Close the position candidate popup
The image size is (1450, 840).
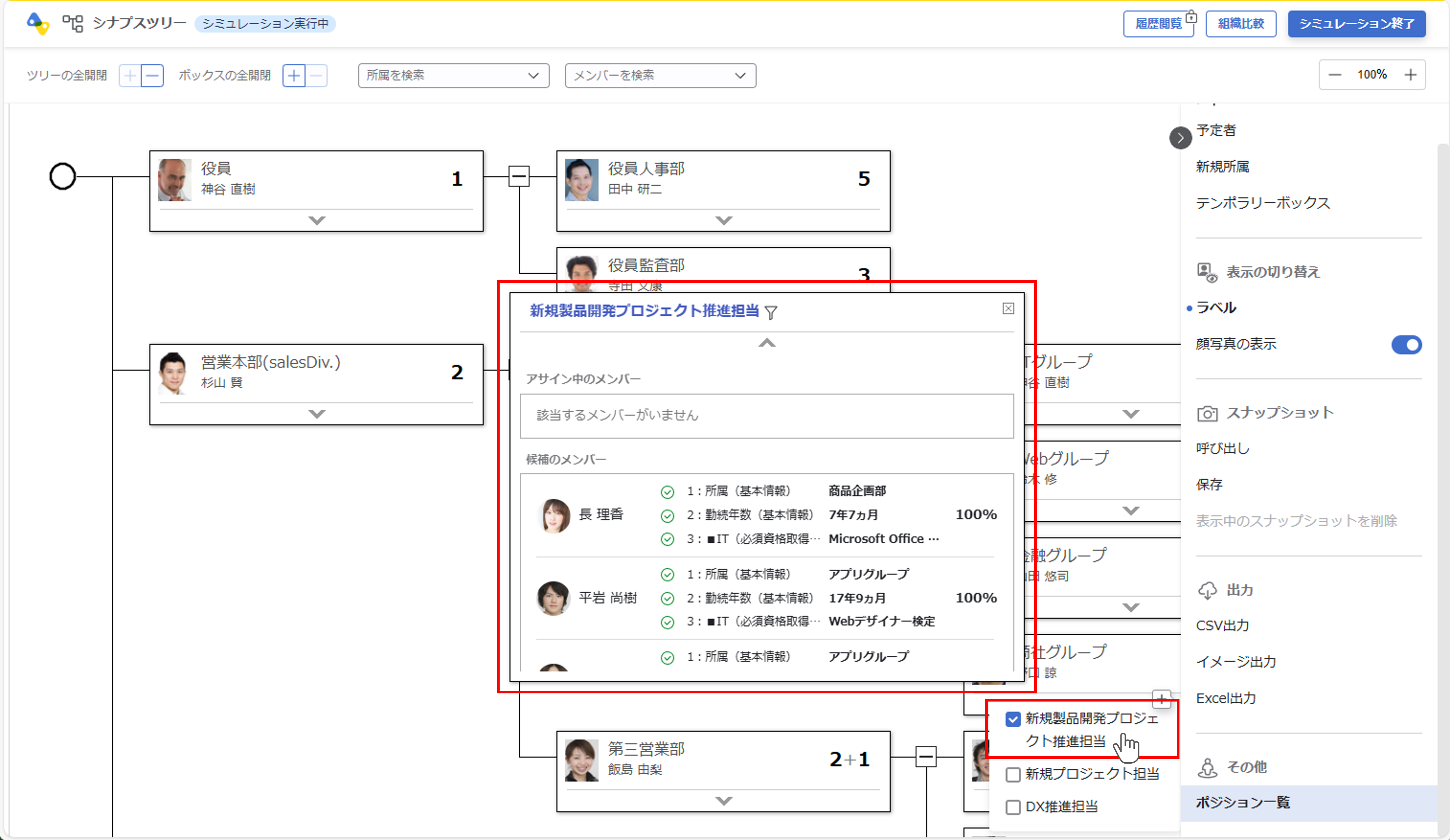click(1008, 309)
